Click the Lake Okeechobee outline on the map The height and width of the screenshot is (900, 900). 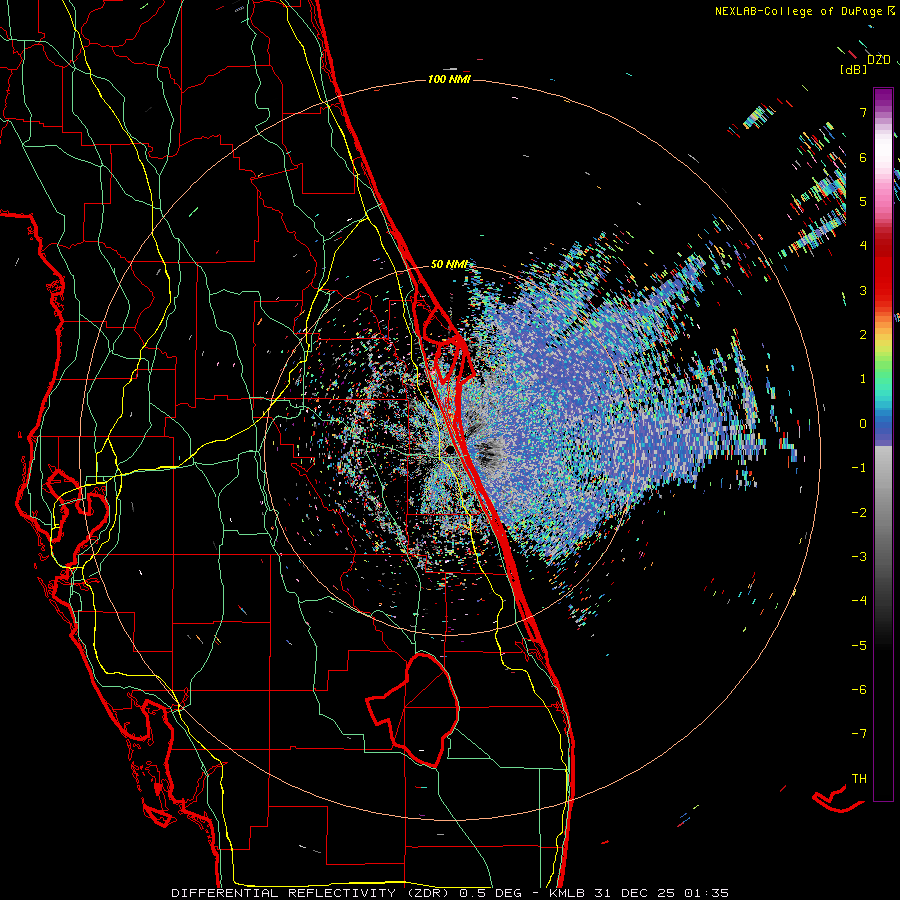[412, 709]
